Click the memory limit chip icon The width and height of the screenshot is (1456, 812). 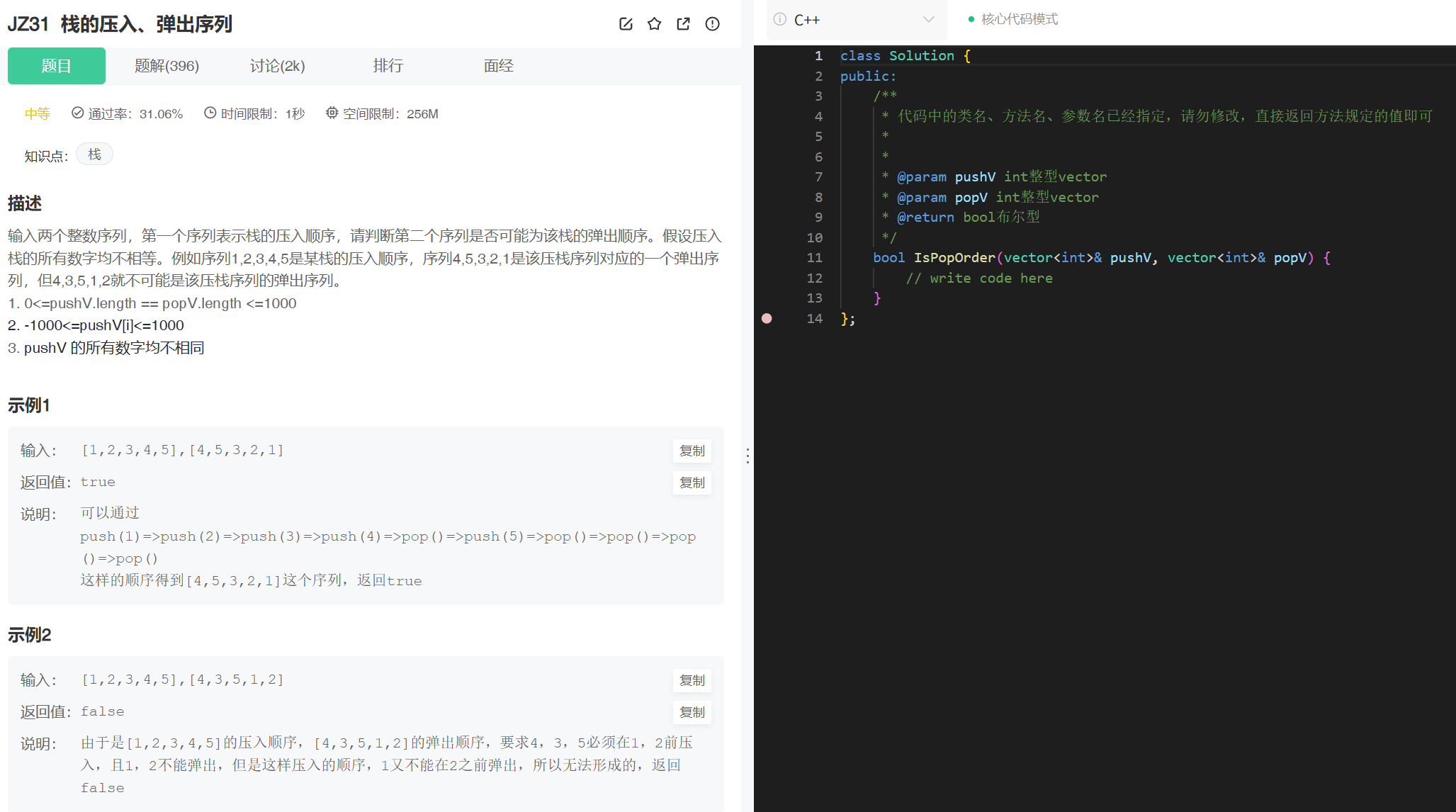pos(332,113)
